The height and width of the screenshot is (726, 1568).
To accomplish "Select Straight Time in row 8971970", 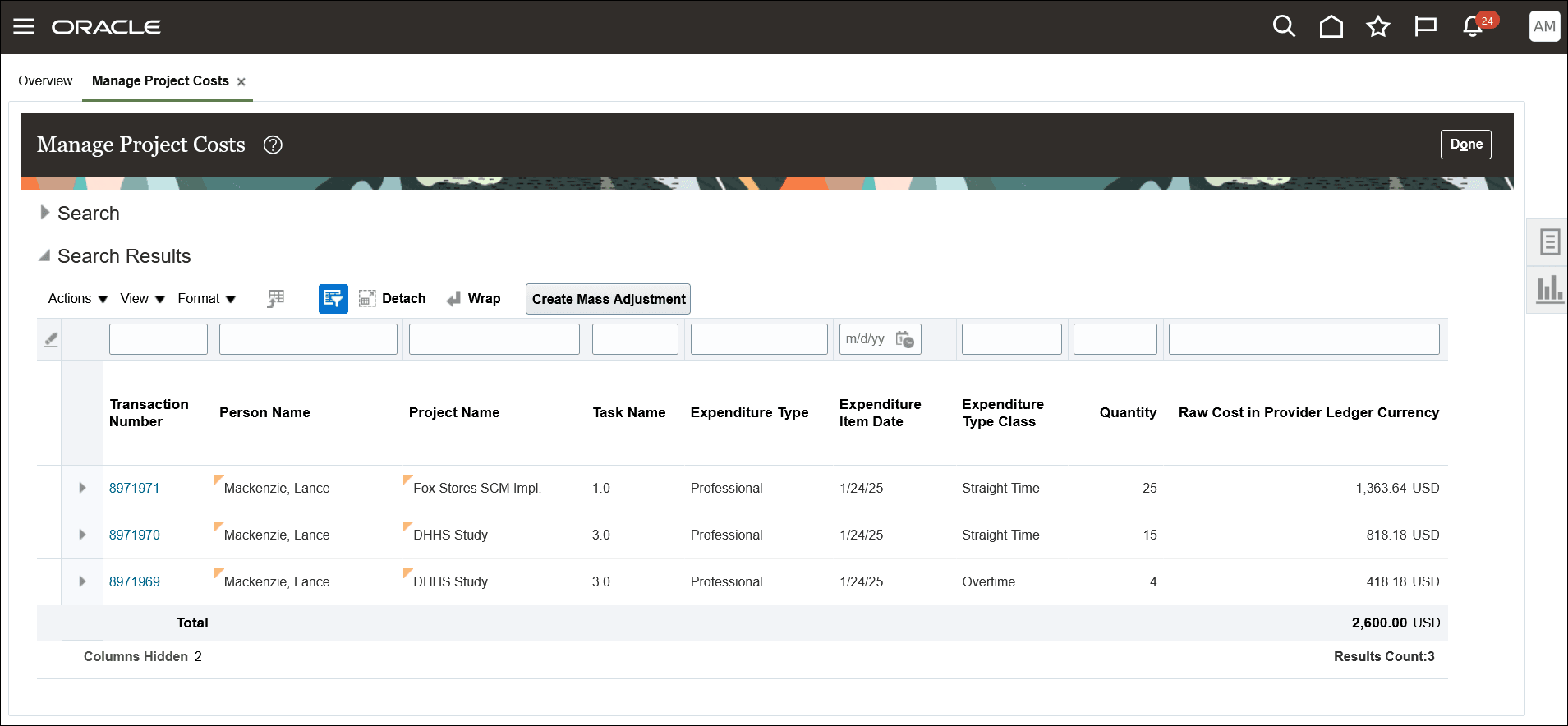I will click(x=1000, y=535).
